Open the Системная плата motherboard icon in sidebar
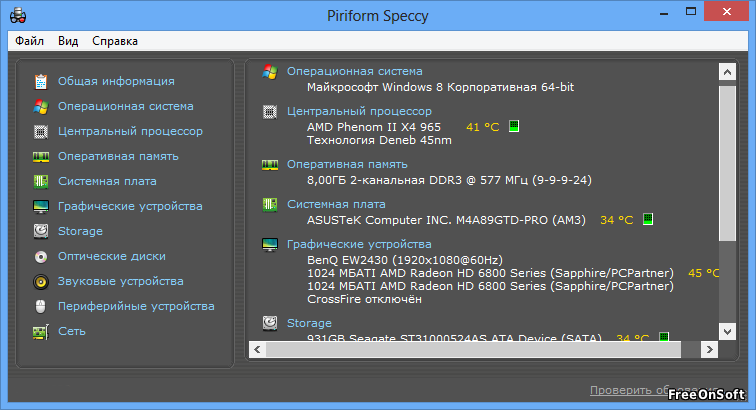 [41, 182]
